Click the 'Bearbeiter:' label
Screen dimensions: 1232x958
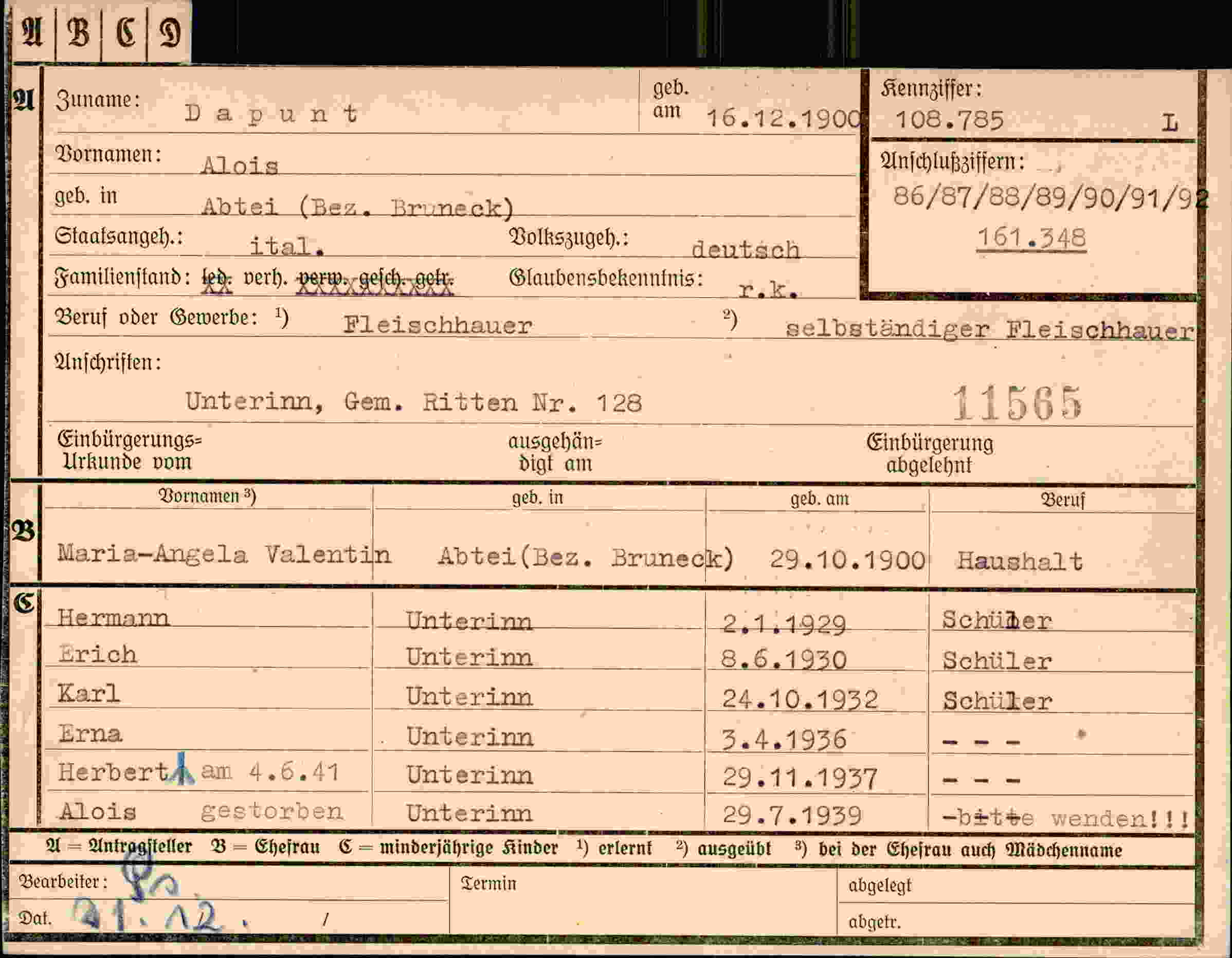(63, 881)
